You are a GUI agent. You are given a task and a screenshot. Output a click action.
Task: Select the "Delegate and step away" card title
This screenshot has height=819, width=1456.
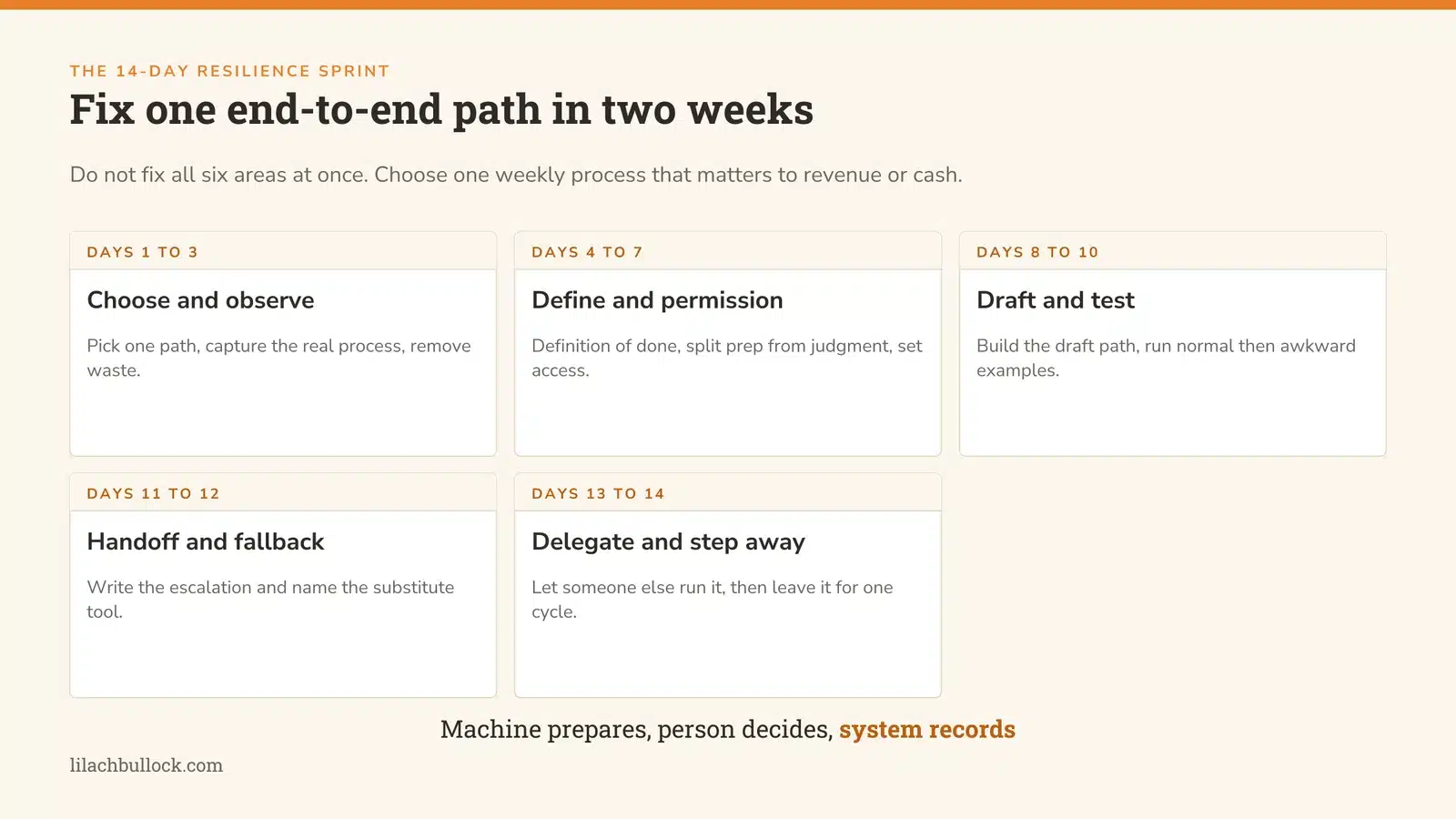click(668, 541)
